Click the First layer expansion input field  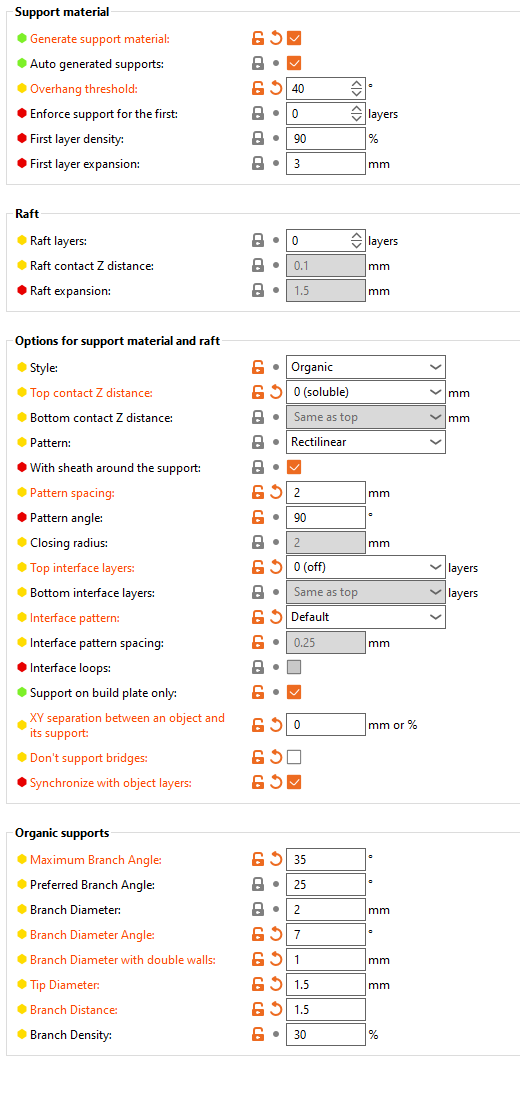click(x=325, y=164)
